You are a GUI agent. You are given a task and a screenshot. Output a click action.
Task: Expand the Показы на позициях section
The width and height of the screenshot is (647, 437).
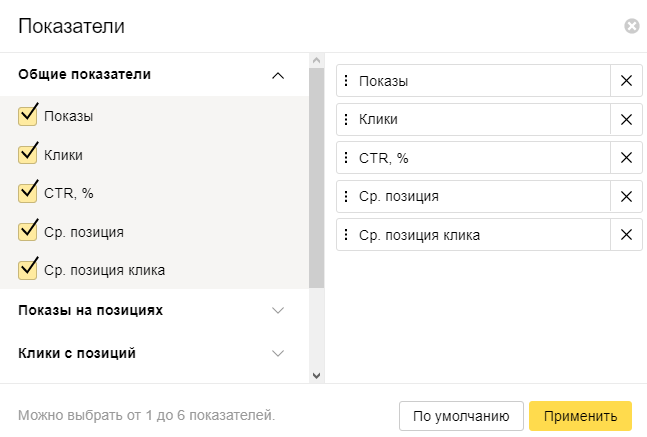[x=278, y=310]
